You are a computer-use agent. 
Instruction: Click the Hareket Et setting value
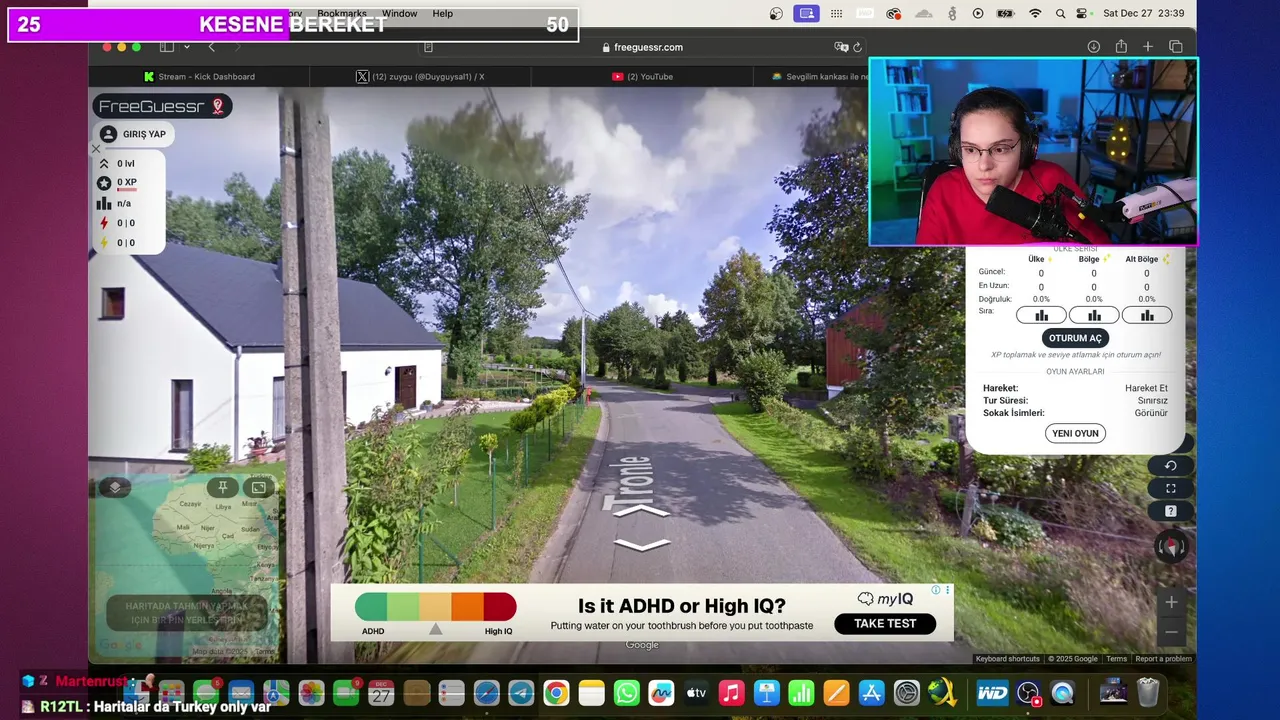pyautogui.click(x=1146, y=388)
